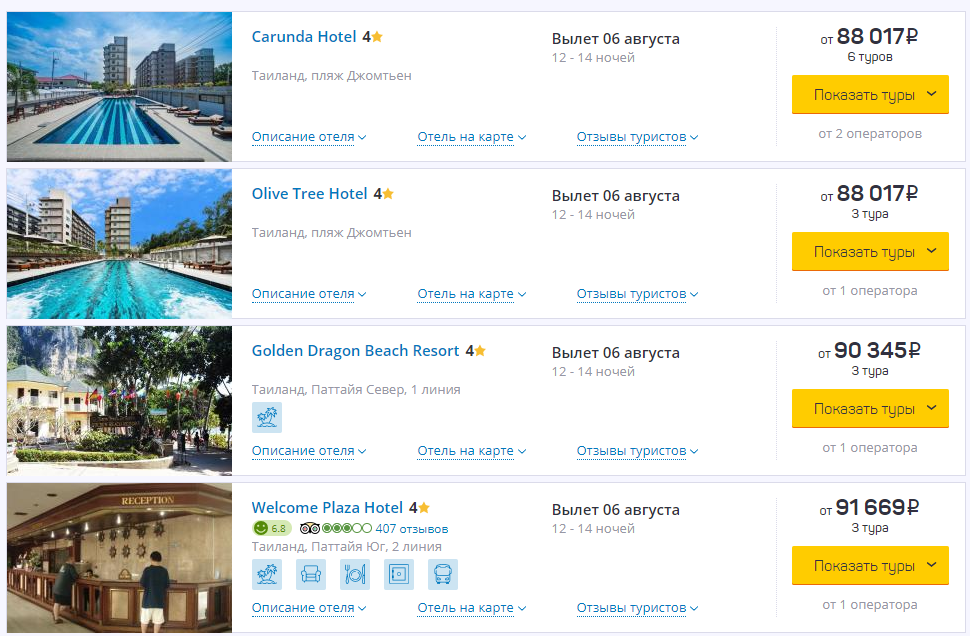Click beach icon under Golden Dragon Beach Resort
The image size is (970, 636).
pos(267,417)
